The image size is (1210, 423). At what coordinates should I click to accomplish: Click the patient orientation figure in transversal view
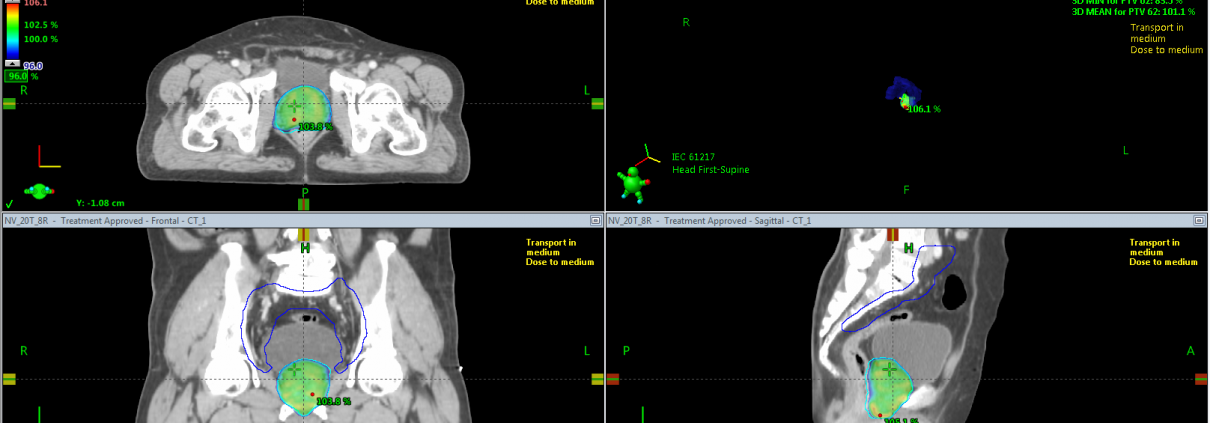pos(39,190)
